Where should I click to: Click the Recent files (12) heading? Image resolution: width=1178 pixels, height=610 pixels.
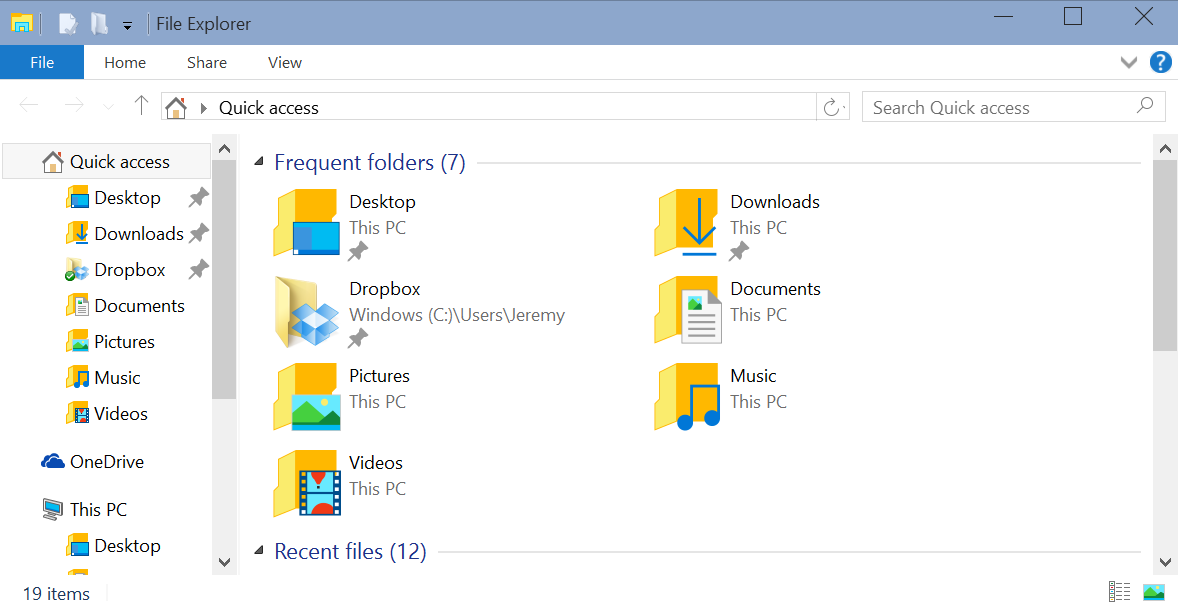point(350,551)
